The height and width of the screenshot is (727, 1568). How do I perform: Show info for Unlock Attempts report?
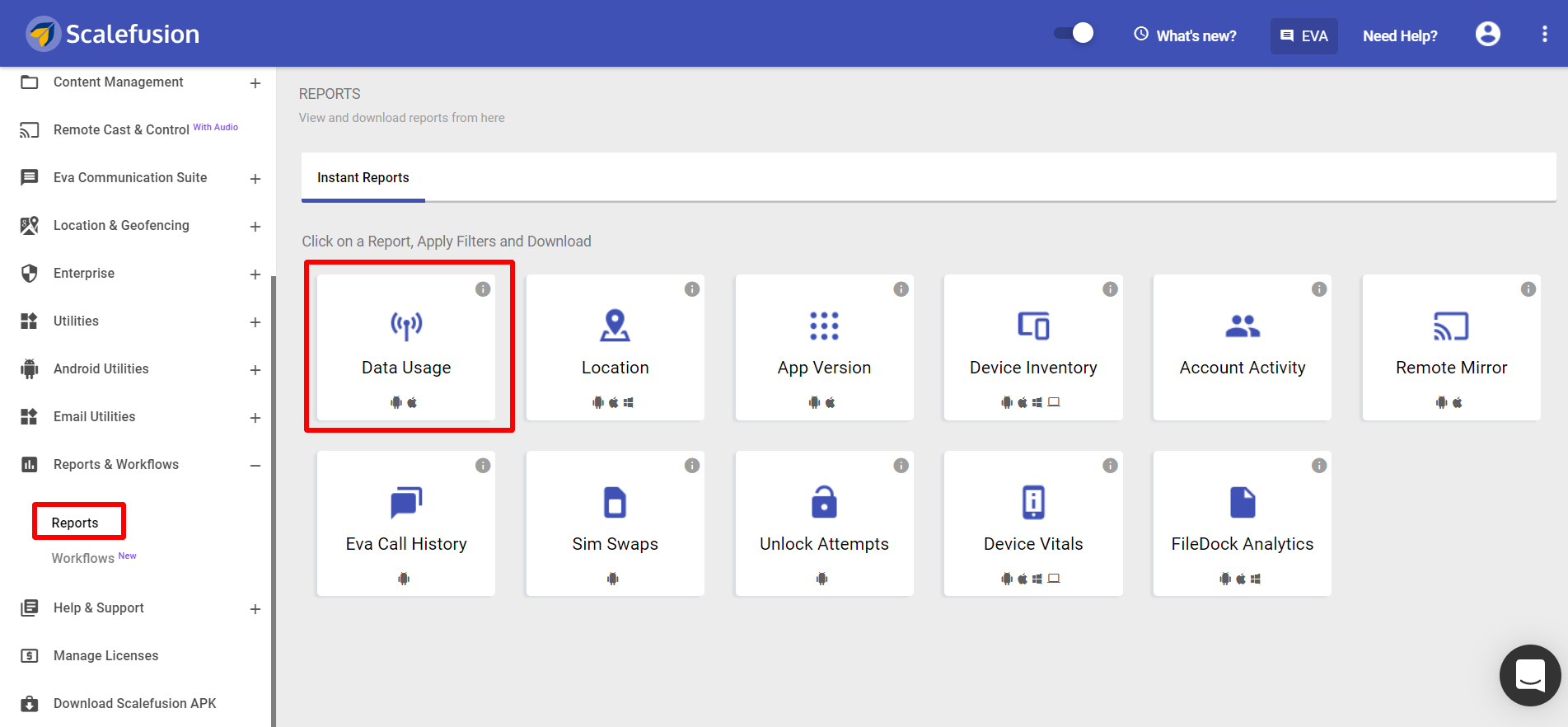(x=901, y=466)
